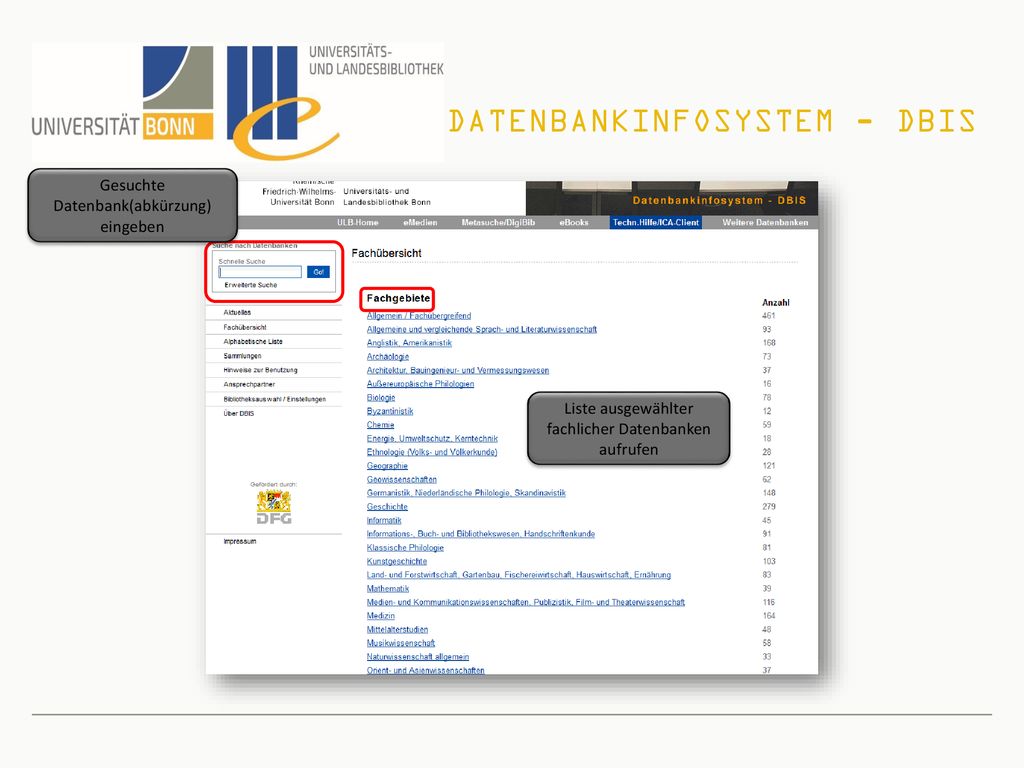The height and width of the screenshot is (768, 1024).
Task: Open the Metasuche/DigiBib tab
Action: click(x=498, y=223)
